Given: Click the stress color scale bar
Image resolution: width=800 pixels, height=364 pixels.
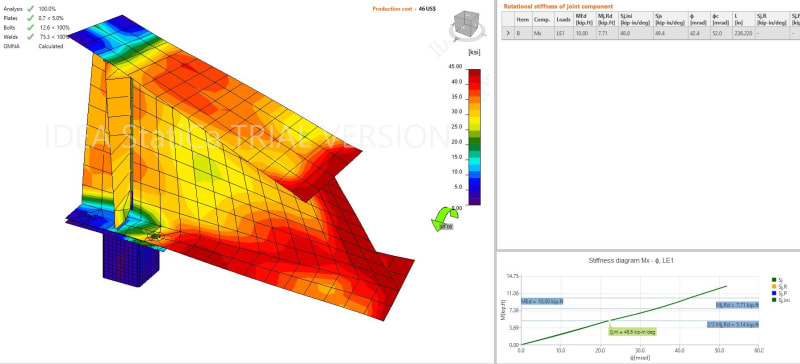Looking at the screenshot, I should [x=474, y=137].
